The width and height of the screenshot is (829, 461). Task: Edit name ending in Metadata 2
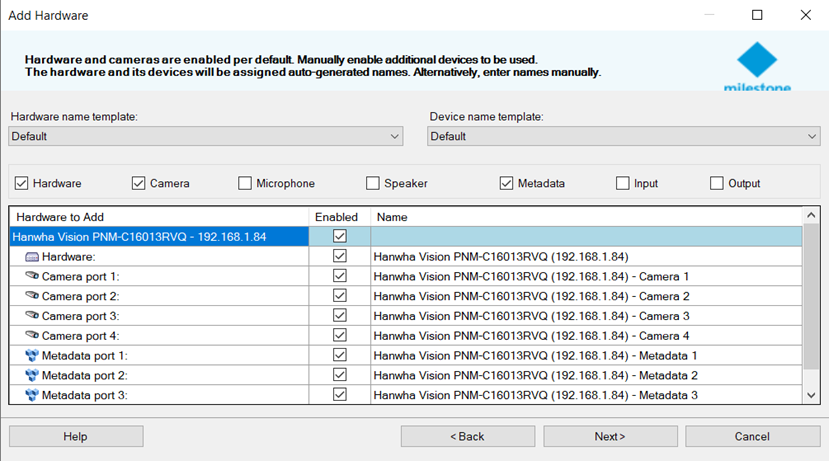(586, 375)
